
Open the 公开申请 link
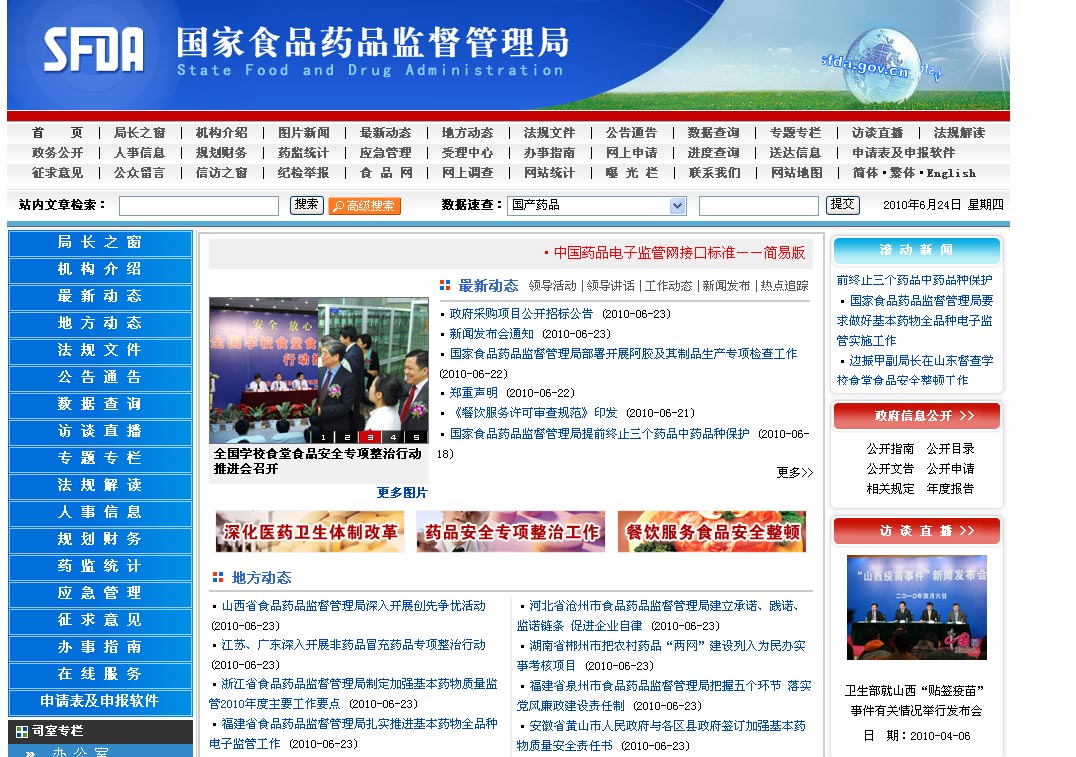[x=950, y=469]
